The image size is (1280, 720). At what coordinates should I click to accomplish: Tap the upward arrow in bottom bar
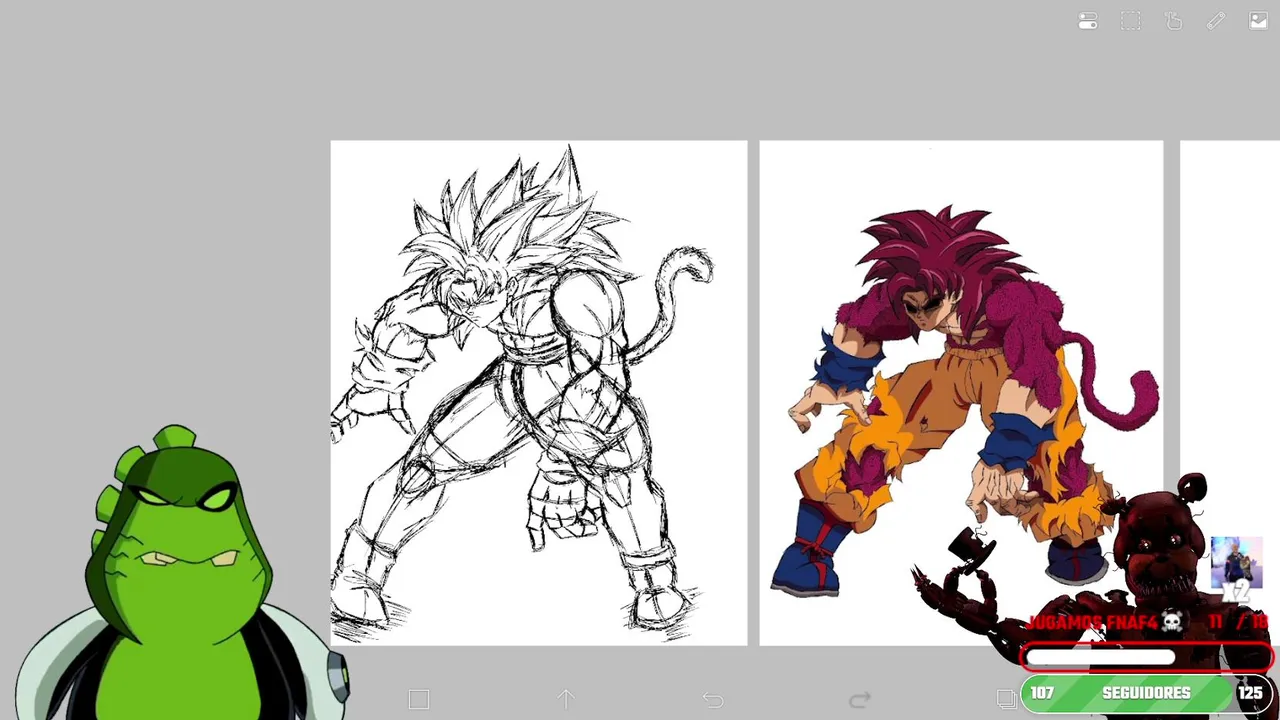566,700
